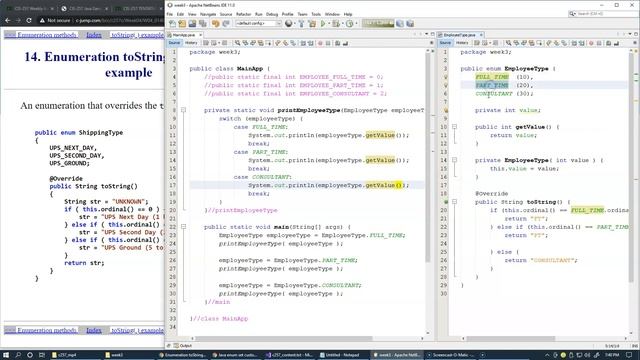
Task: Switch MainApp.java editor to Source view
Action: point(174,43)
